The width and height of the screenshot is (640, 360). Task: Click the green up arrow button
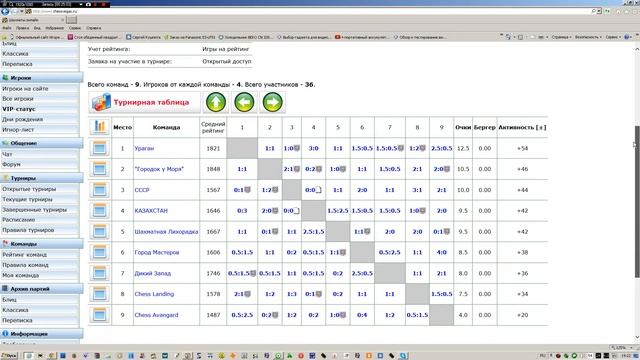pyautogui.click(x=216, y=102)
